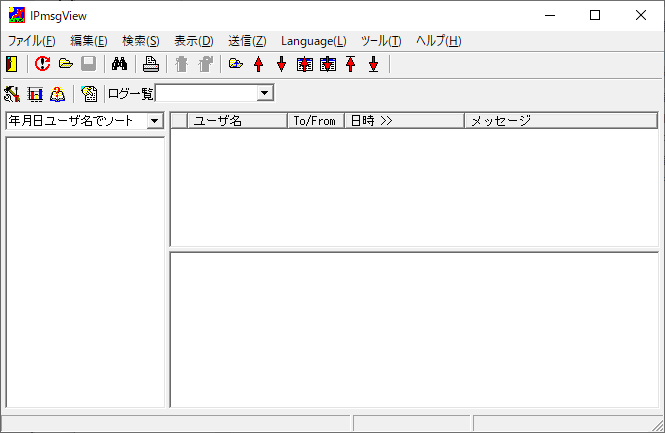This screenshot has height=433, width=665.
Task: Open the ヘルプ(H) menu
Action: click(x=439, y=41)
